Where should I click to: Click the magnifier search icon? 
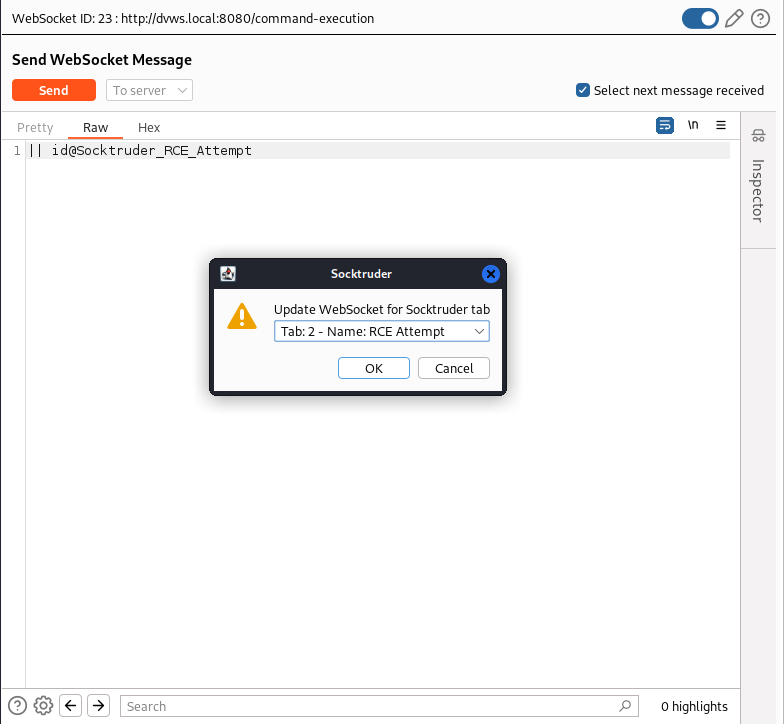[625, 706]
